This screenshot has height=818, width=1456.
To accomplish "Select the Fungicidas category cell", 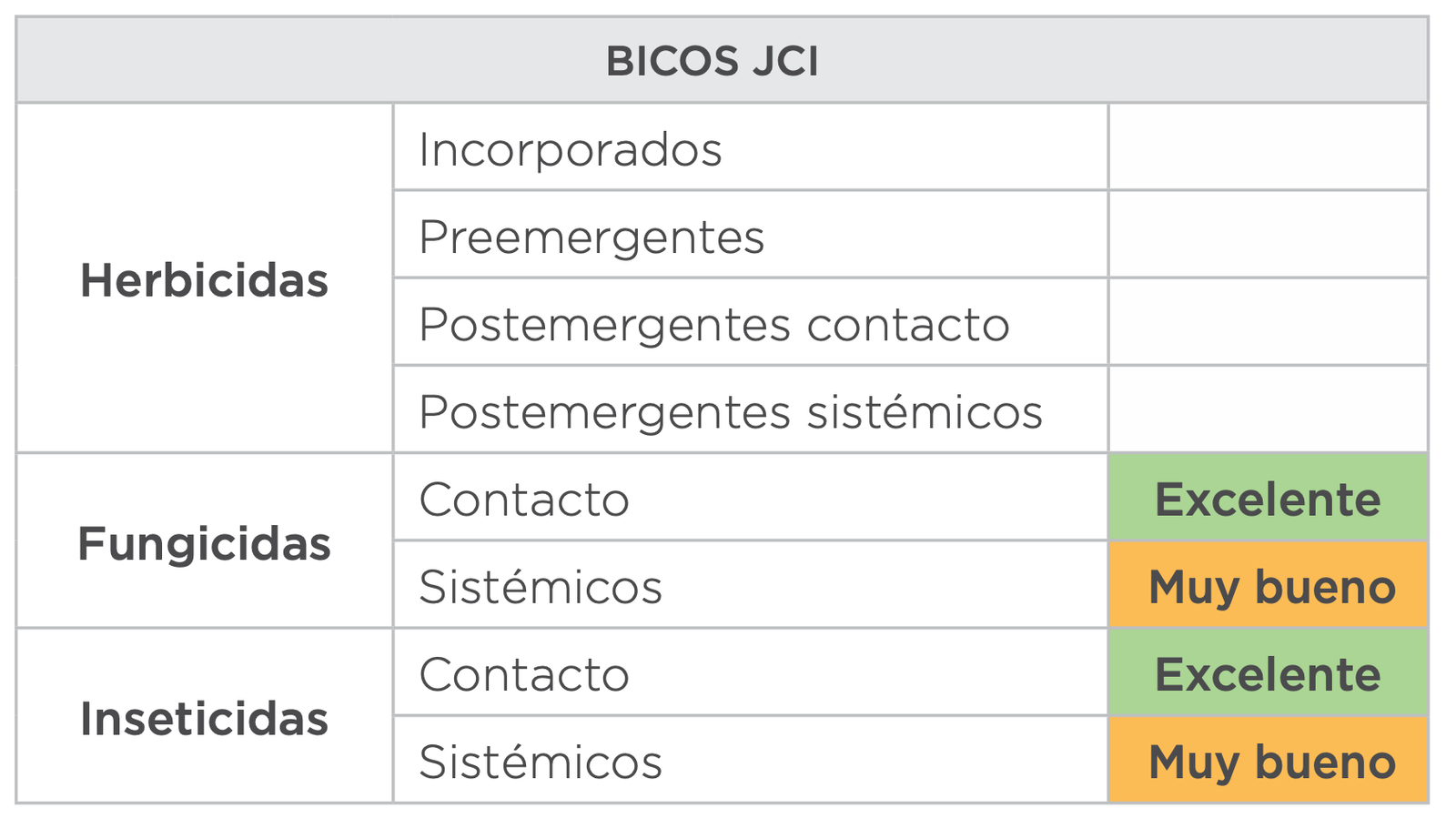I will click(204, 543).
